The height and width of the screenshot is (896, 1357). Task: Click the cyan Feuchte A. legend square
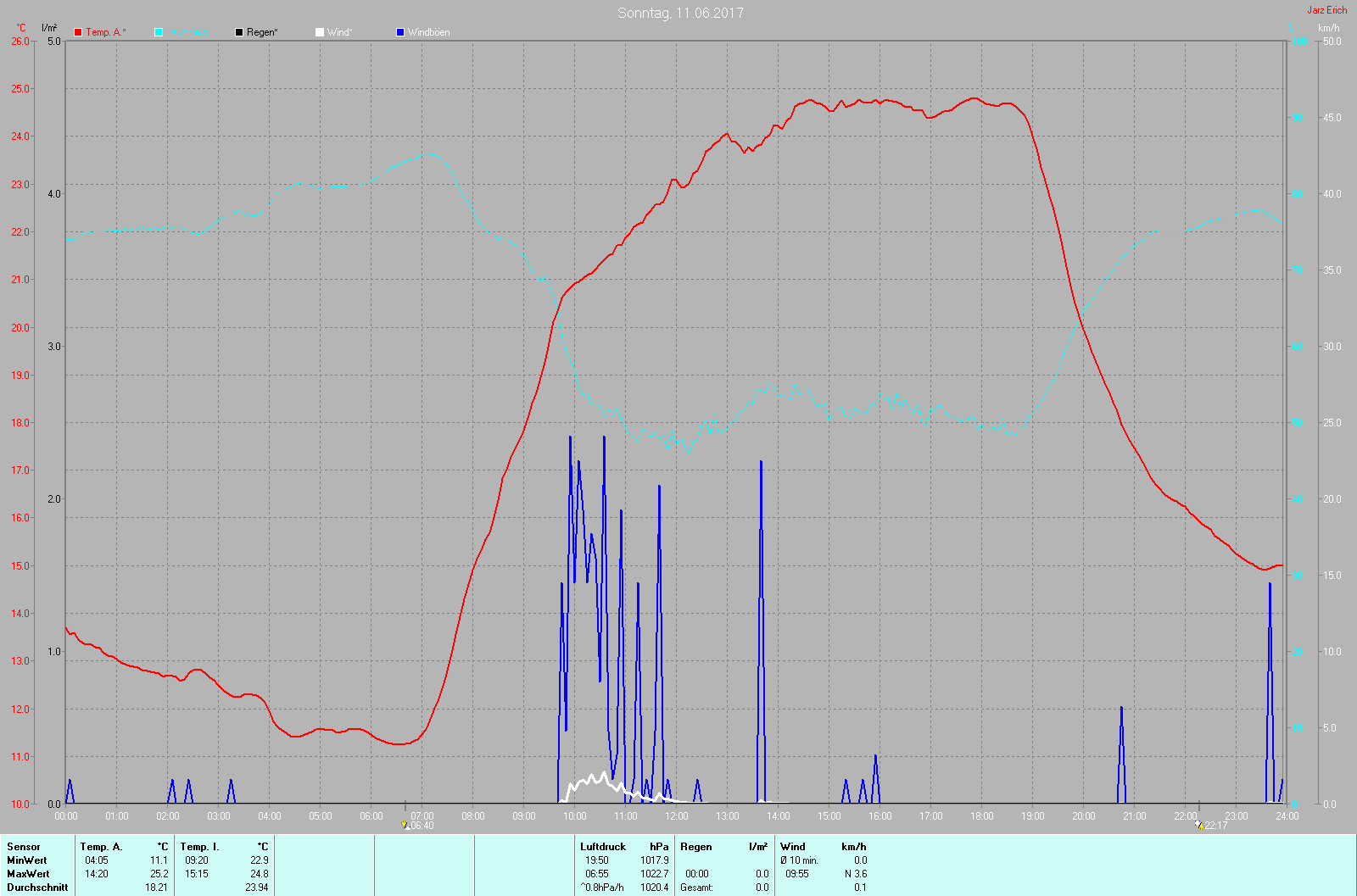pos(159,32)
